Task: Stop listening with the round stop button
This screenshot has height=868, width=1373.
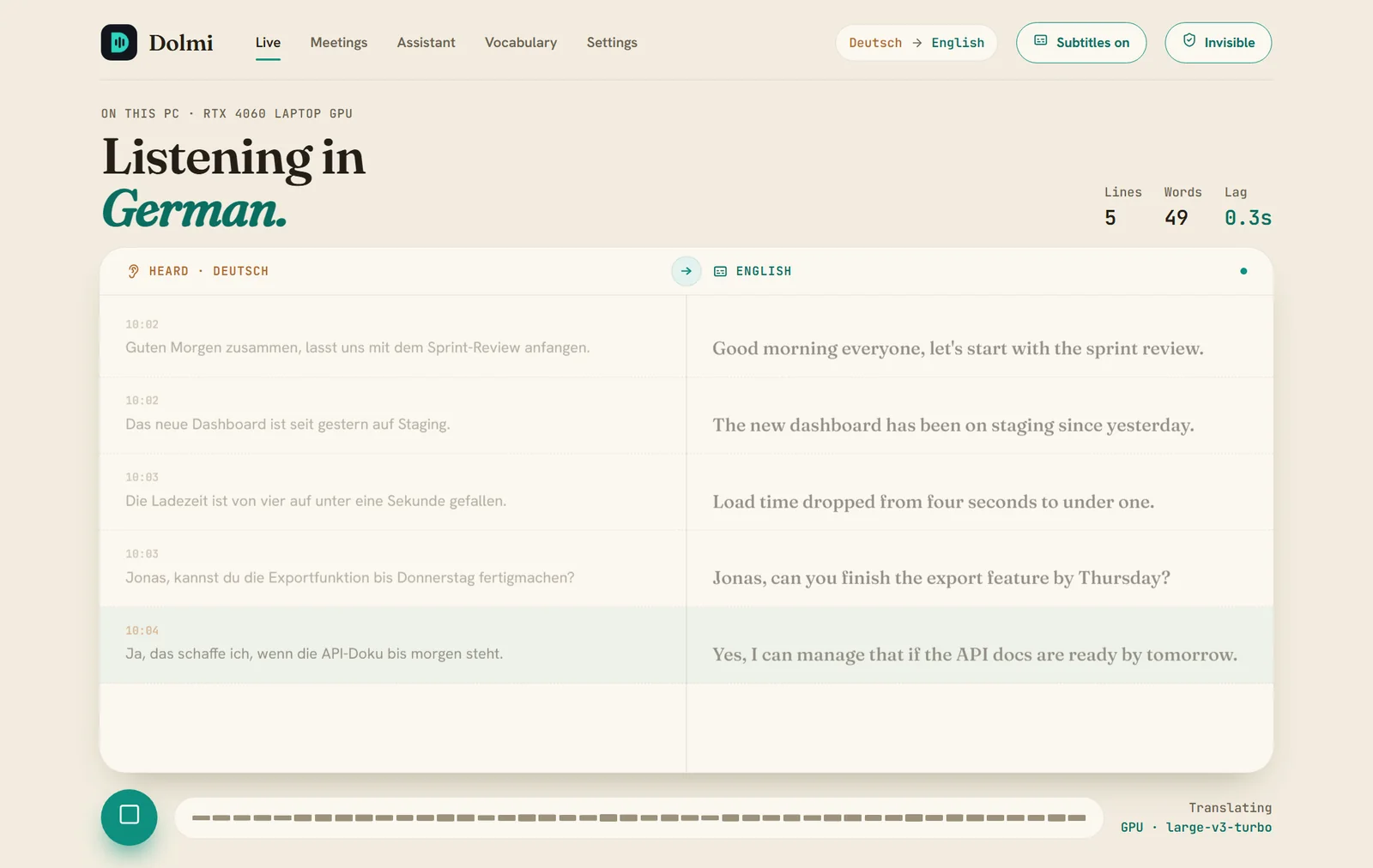Action: coord(129,817)
